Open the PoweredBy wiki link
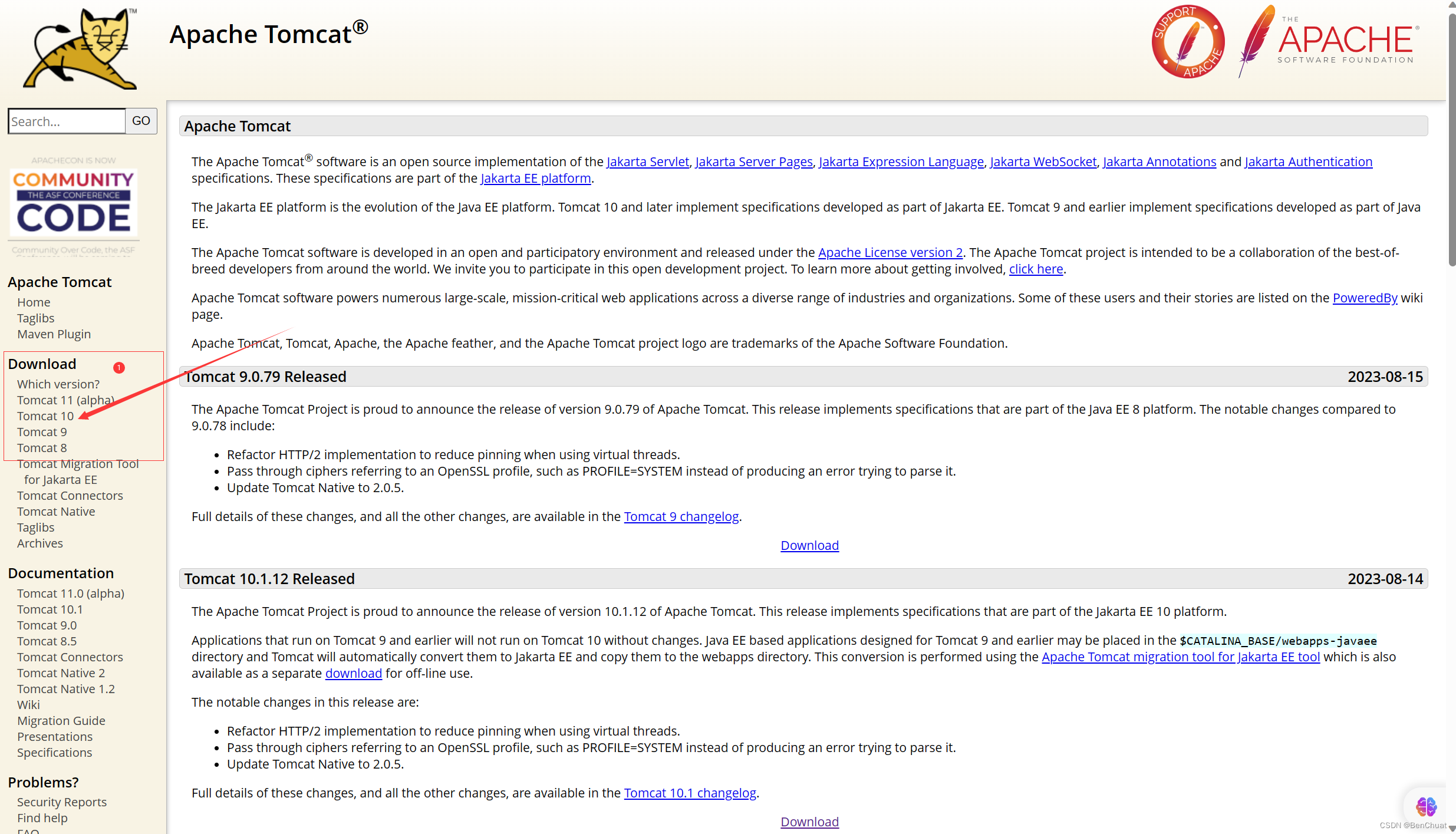Image resolution: width=1456 pixels, height=834 pixels. click(1365, 298)
